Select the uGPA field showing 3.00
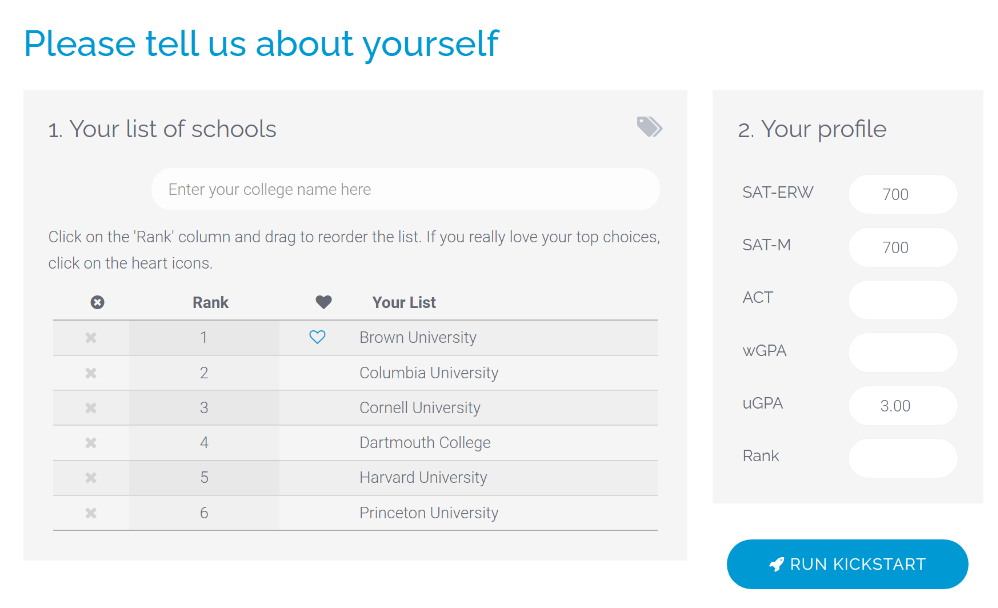Screen dimensions: 998x608 click(902, 406)
